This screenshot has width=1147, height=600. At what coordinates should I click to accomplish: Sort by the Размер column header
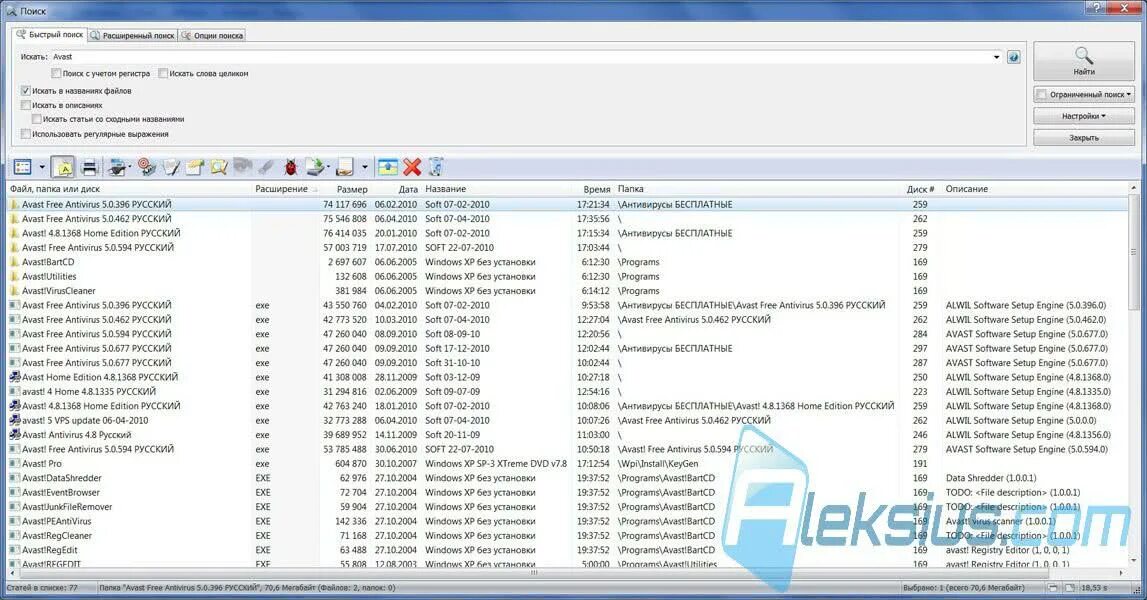point(345,189)
